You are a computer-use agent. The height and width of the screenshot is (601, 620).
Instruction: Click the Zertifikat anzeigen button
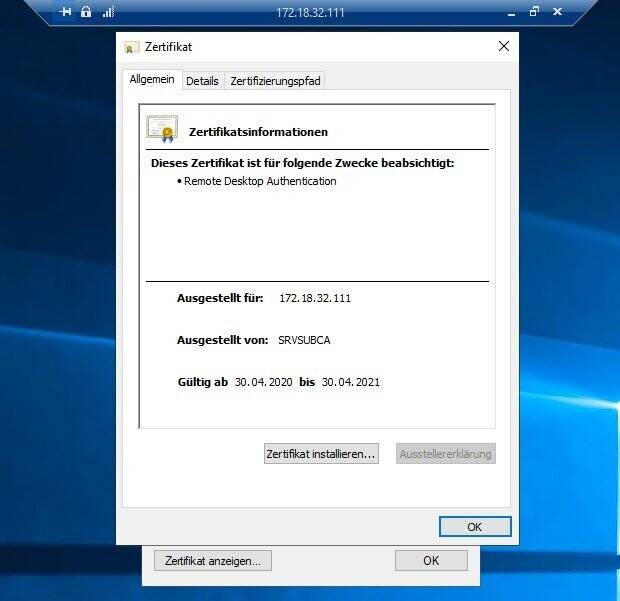pyautogui.click(x=212, y=561)
